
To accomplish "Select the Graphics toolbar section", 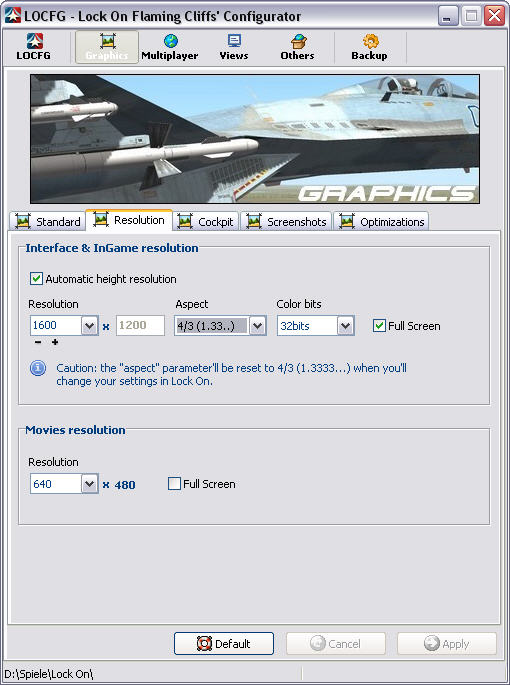I will point(107,47).
